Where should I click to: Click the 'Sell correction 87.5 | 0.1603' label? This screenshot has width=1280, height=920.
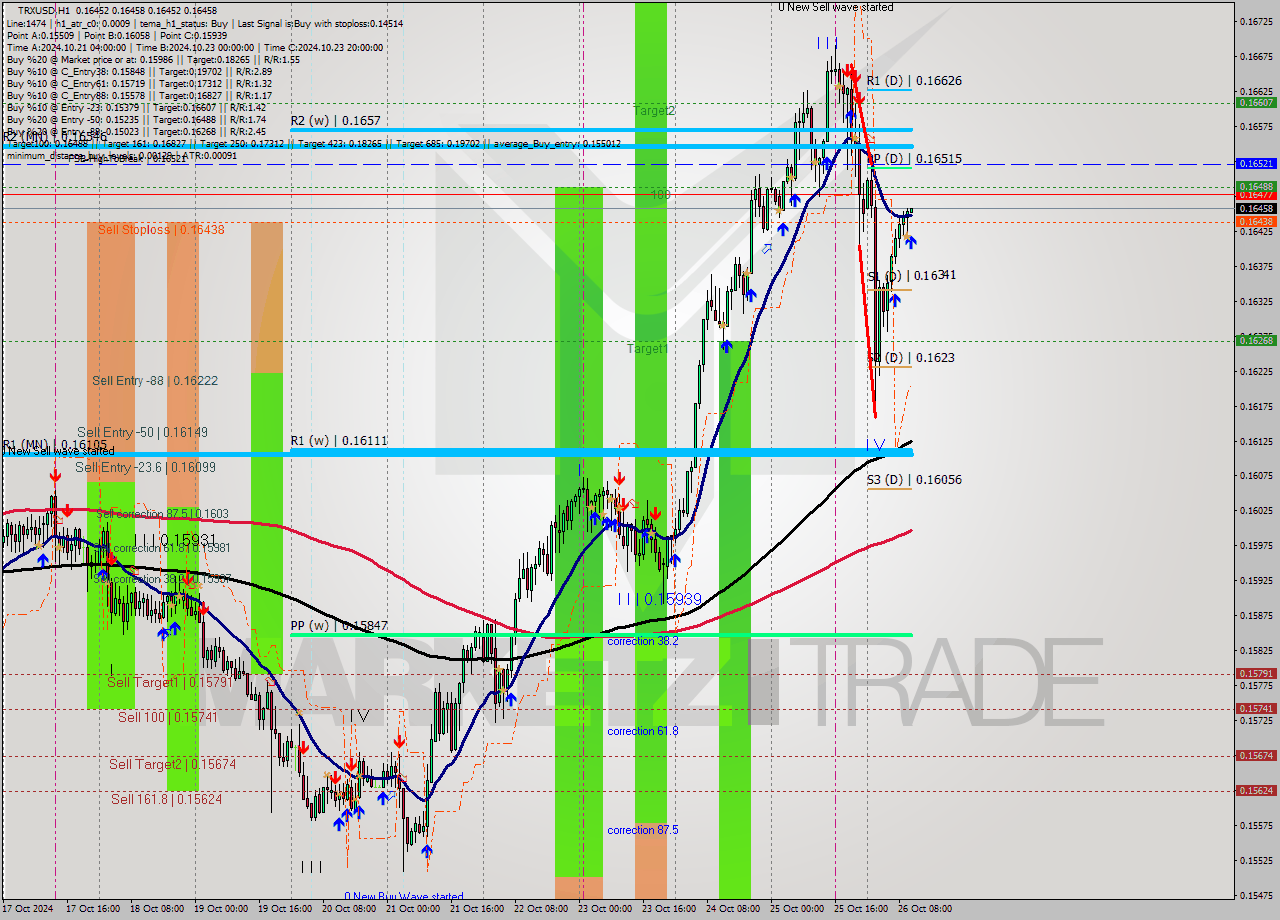tap(163, 514)
